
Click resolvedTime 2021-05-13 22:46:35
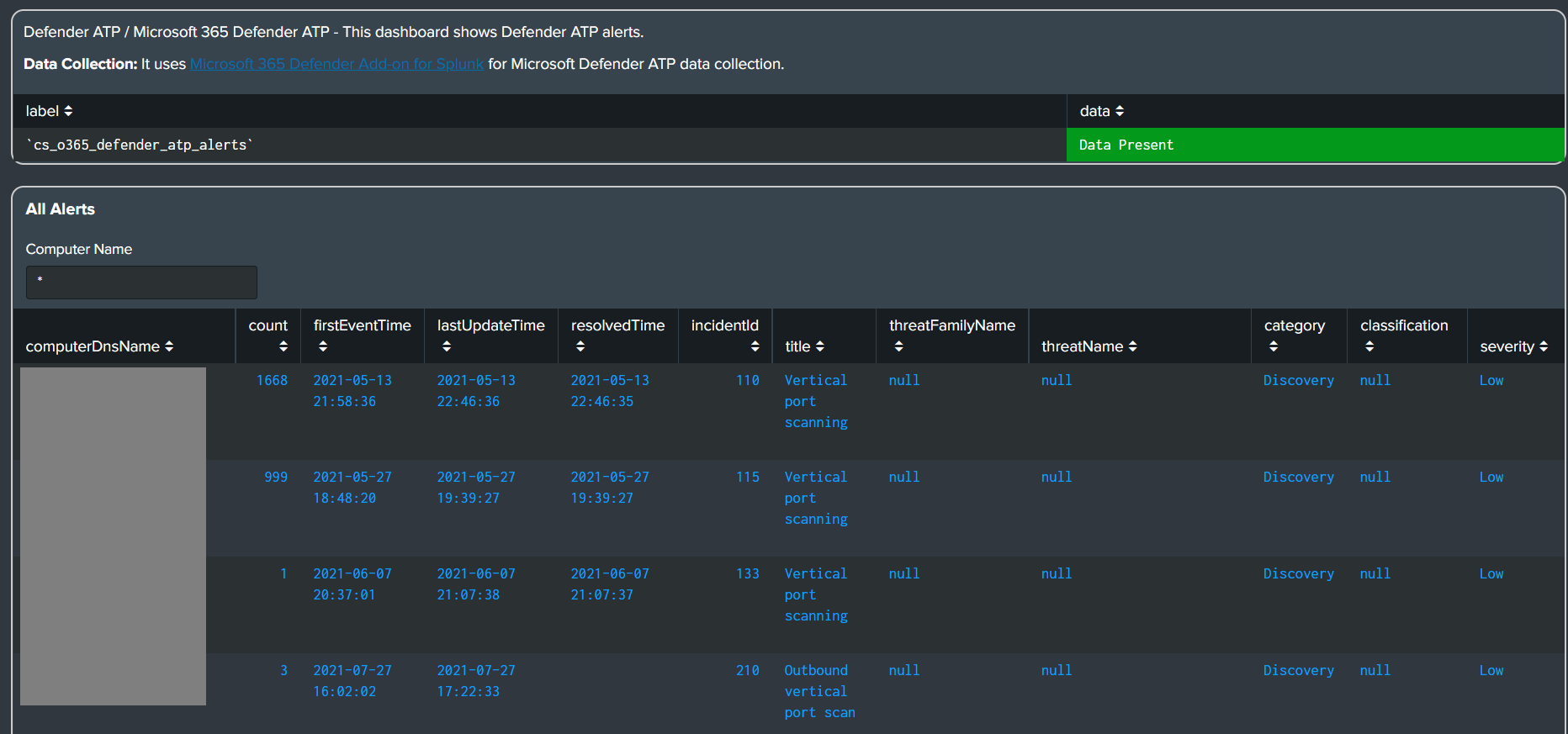(610, 391)
